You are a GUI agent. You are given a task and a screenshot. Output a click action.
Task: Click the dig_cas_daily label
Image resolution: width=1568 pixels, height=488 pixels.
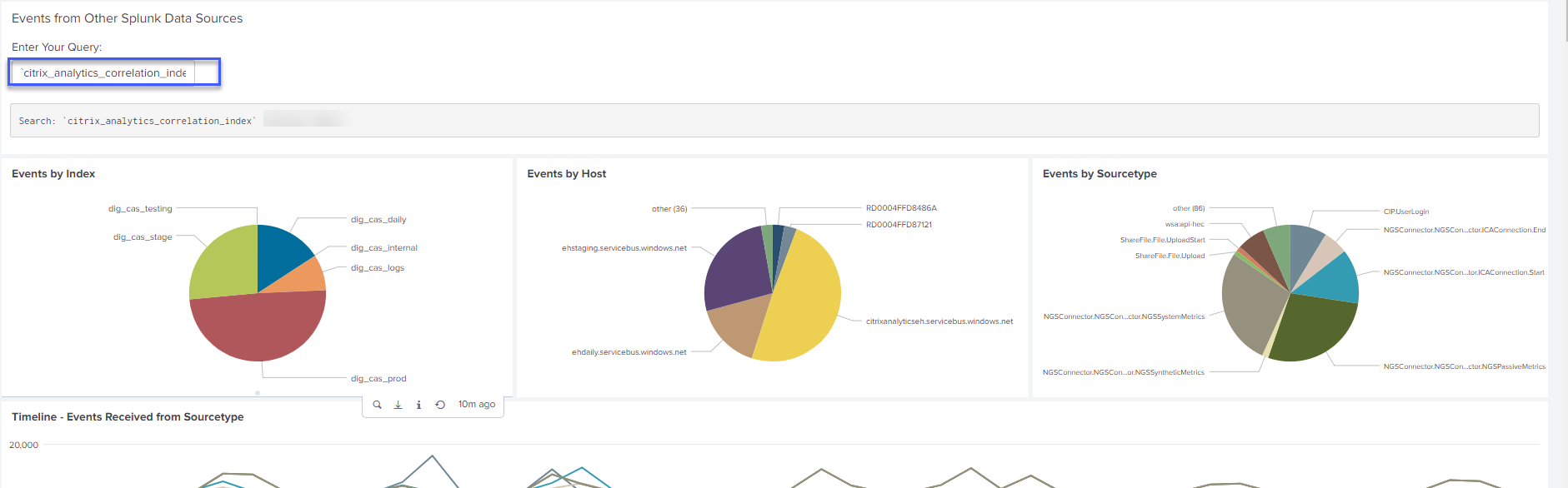(x=378, y=220)
